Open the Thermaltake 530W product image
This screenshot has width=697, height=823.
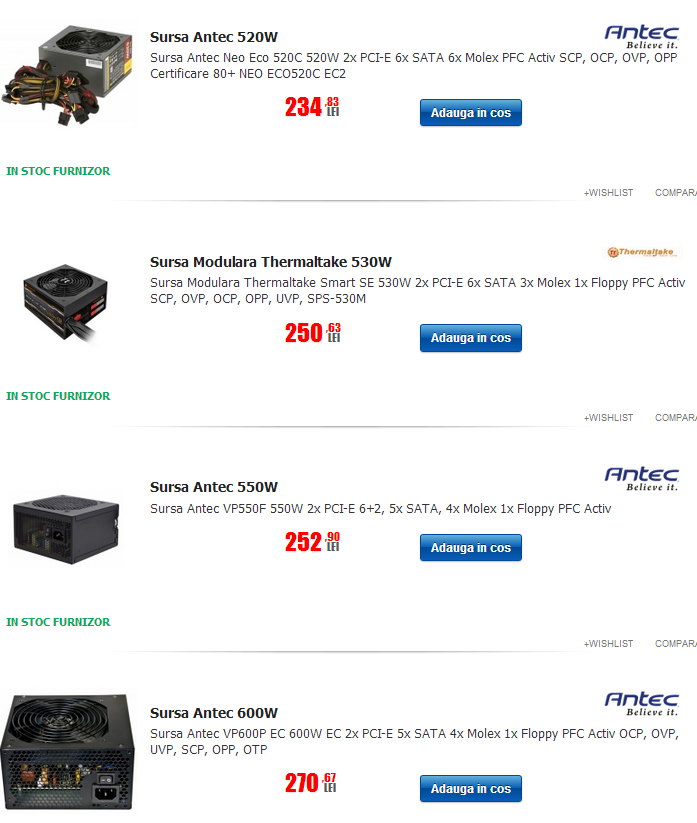coord(66,303)
